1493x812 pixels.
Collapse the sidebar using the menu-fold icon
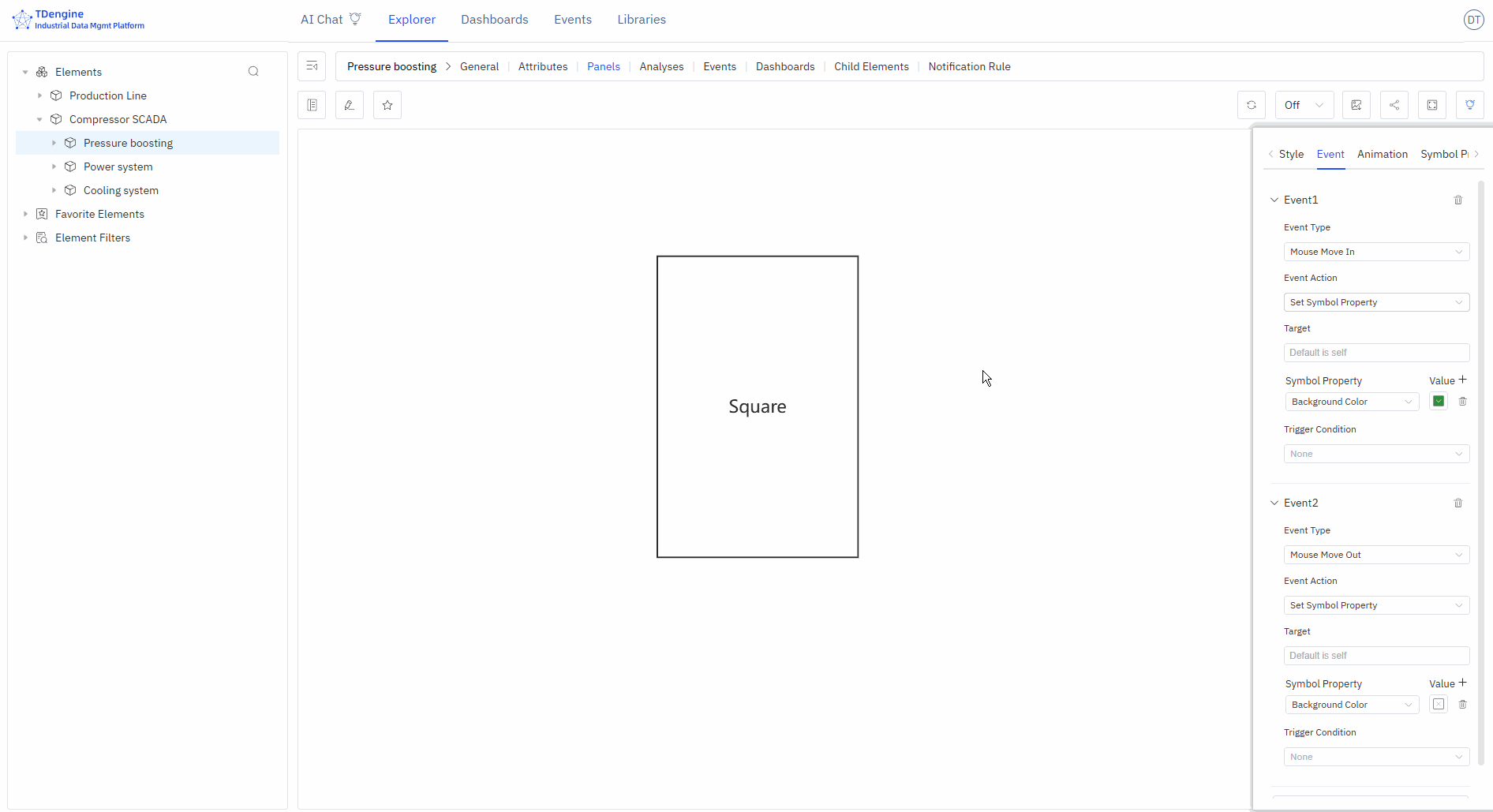(312, 66)
